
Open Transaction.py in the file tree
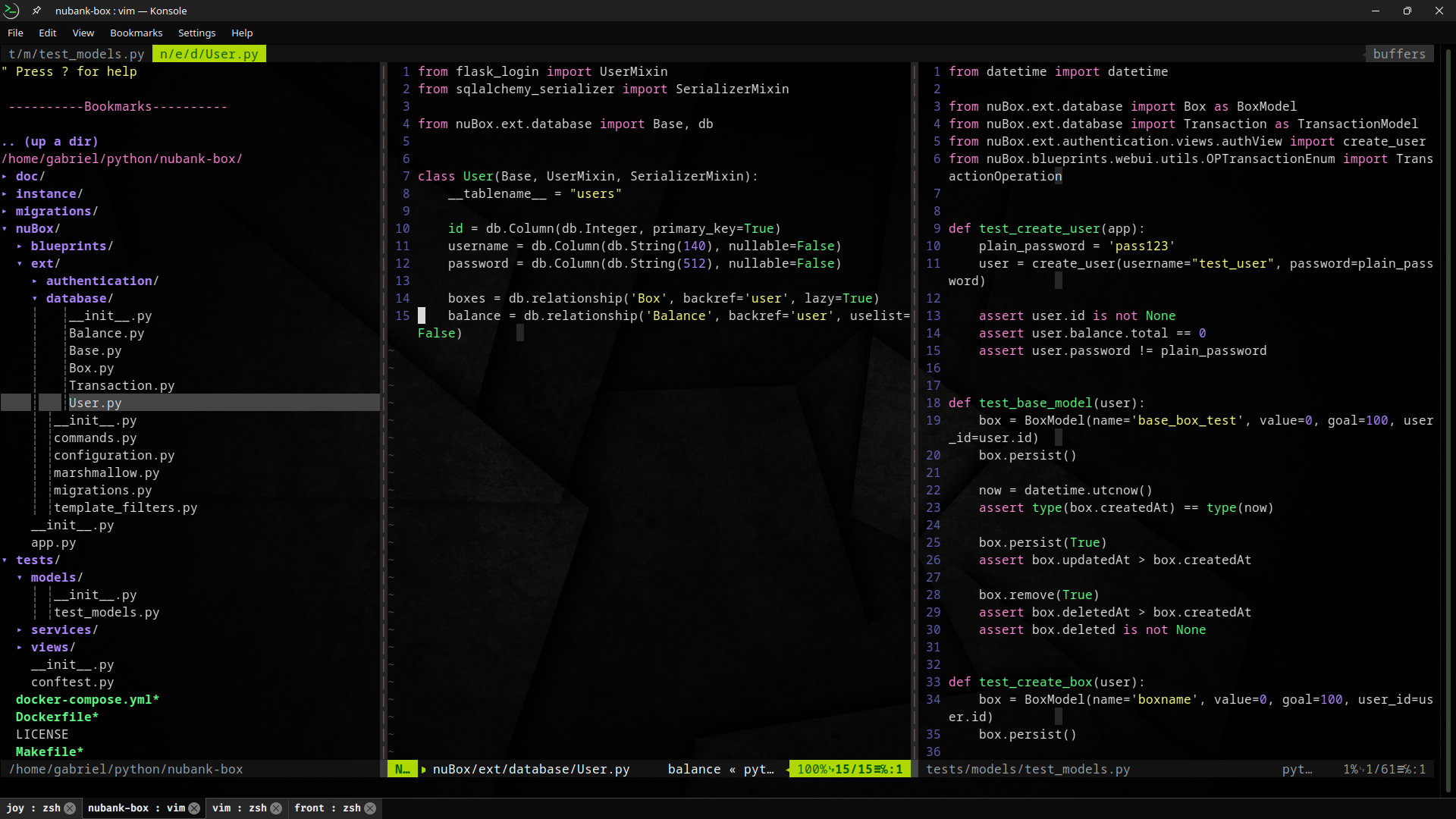click(121, 386)
